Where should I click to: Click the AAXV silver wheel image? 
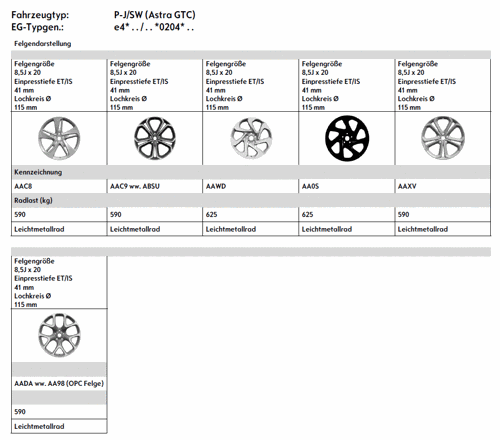(x=443, y=138)
